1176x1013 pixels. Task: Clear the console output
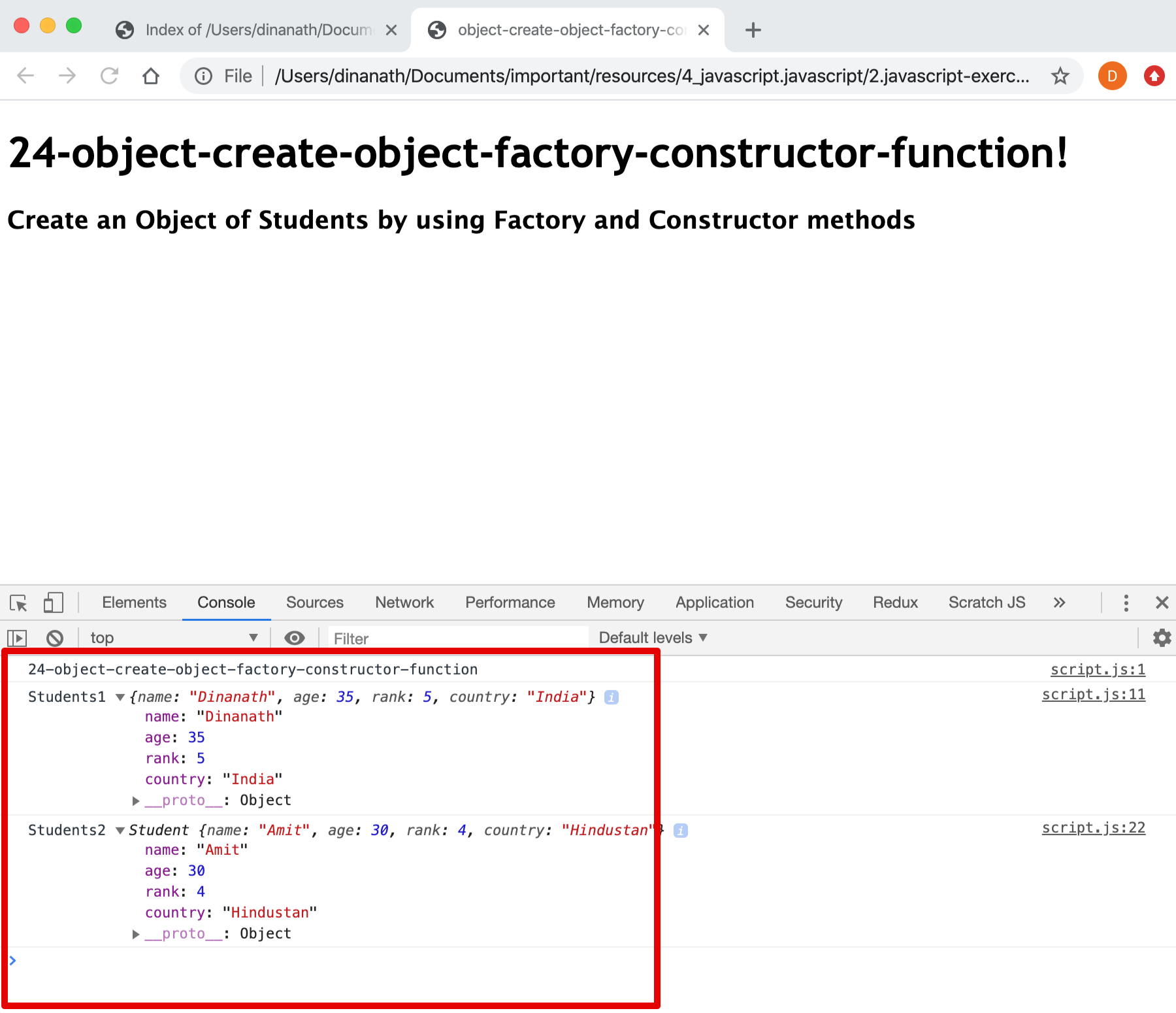[55, 638]
